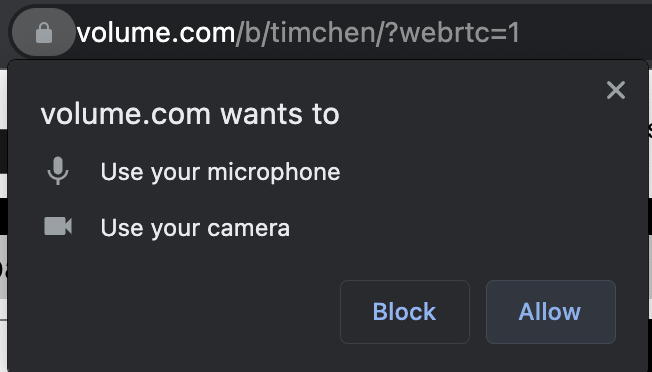The width and height of the screenshot is (652, 372).
Task: Click the "Use your camera" label
Action: tap(195, 228)
